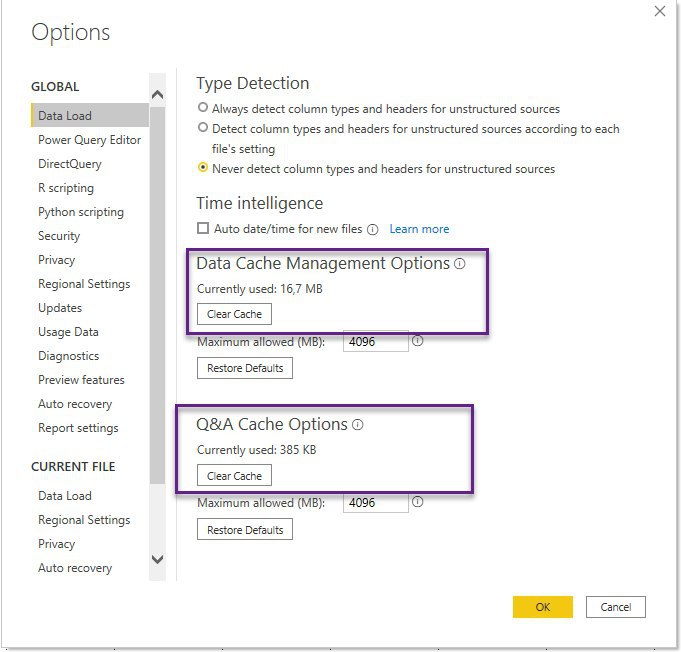Choose detect according to each file's setting
This screenshot has height=652, width=681.
pyautogui.click(x=204, y=128)
